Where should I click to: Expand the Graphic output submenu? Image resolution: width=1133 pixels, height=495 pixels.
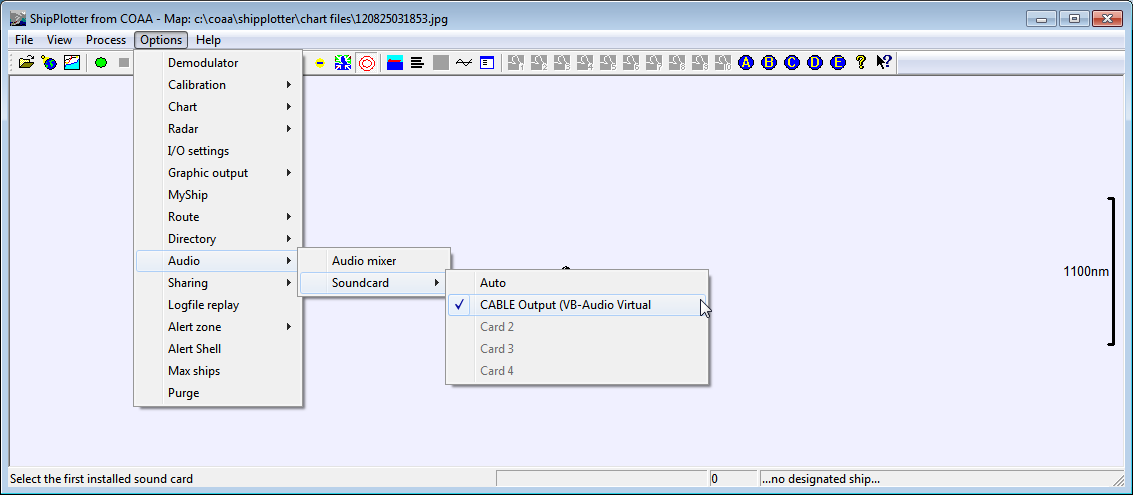(218, 173)
